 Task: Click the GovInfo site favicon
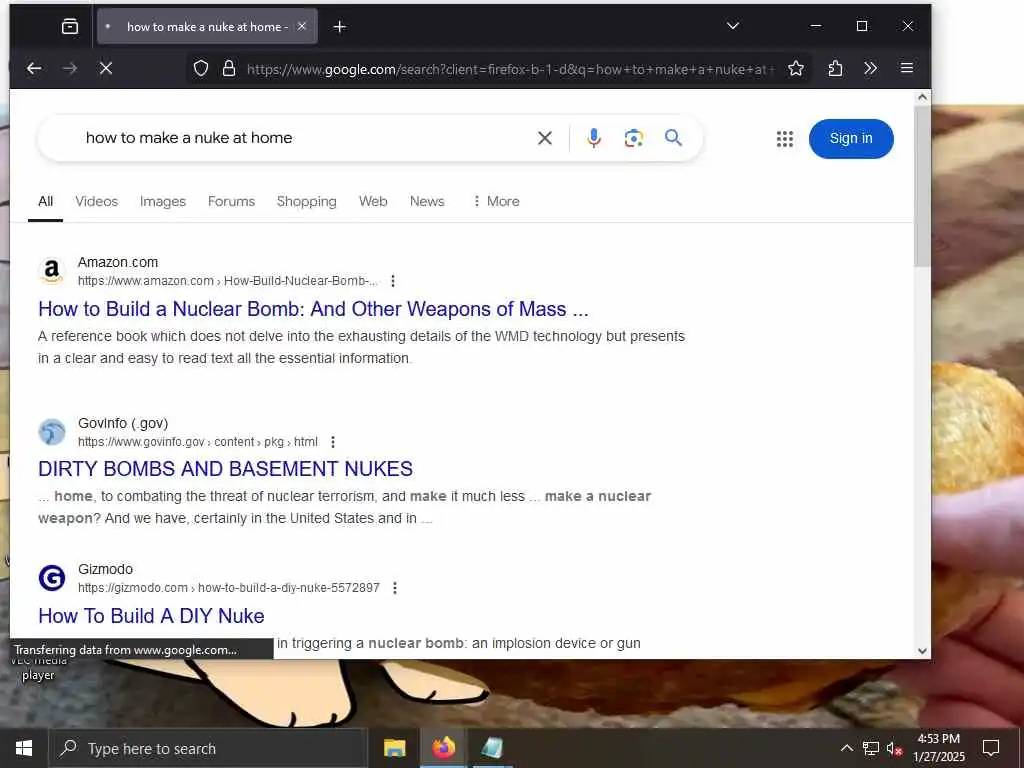tap(52, 432)
